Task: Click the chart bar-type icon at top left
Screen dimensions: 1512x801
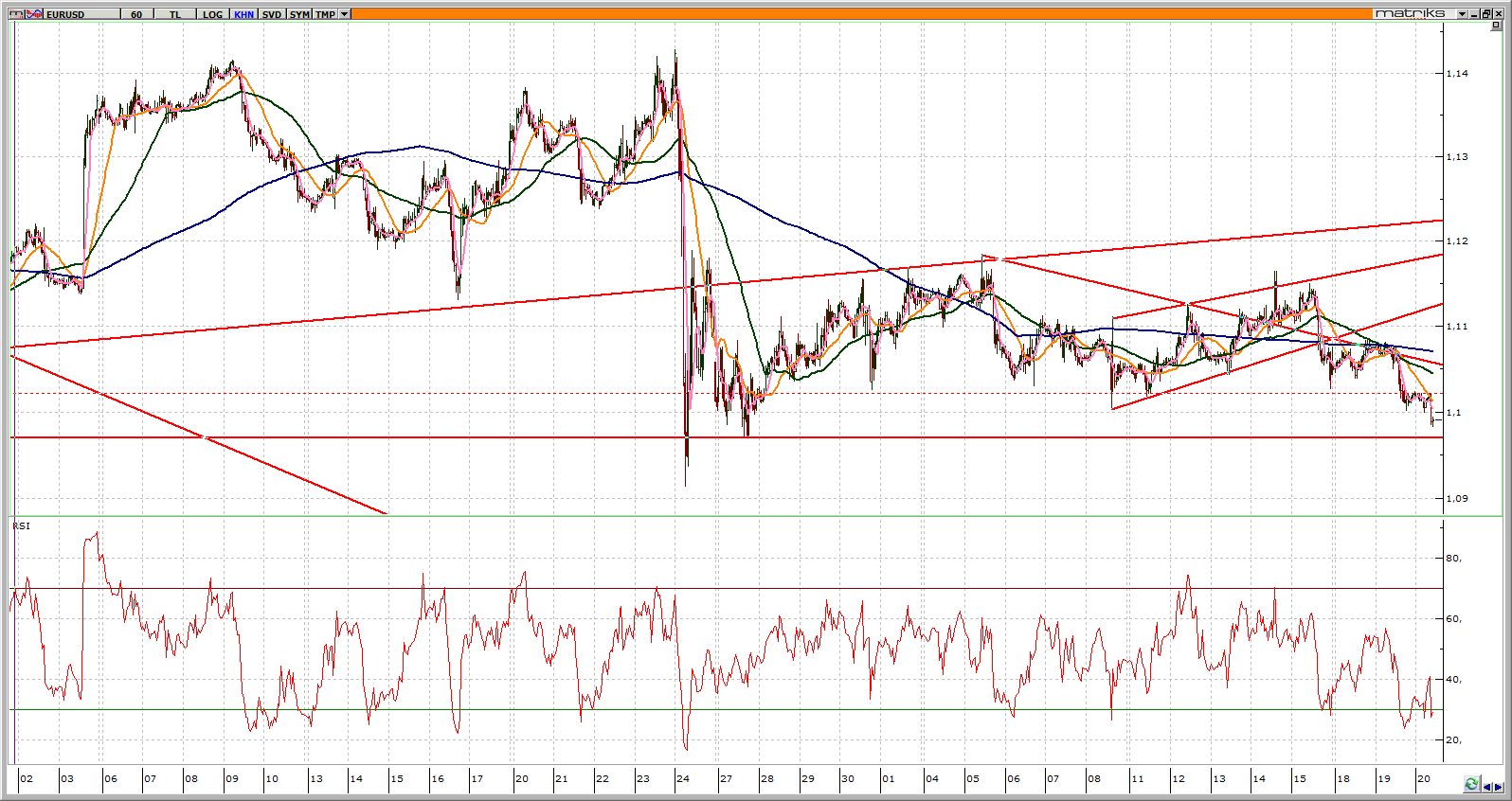Action: click(x=16, y=14)
